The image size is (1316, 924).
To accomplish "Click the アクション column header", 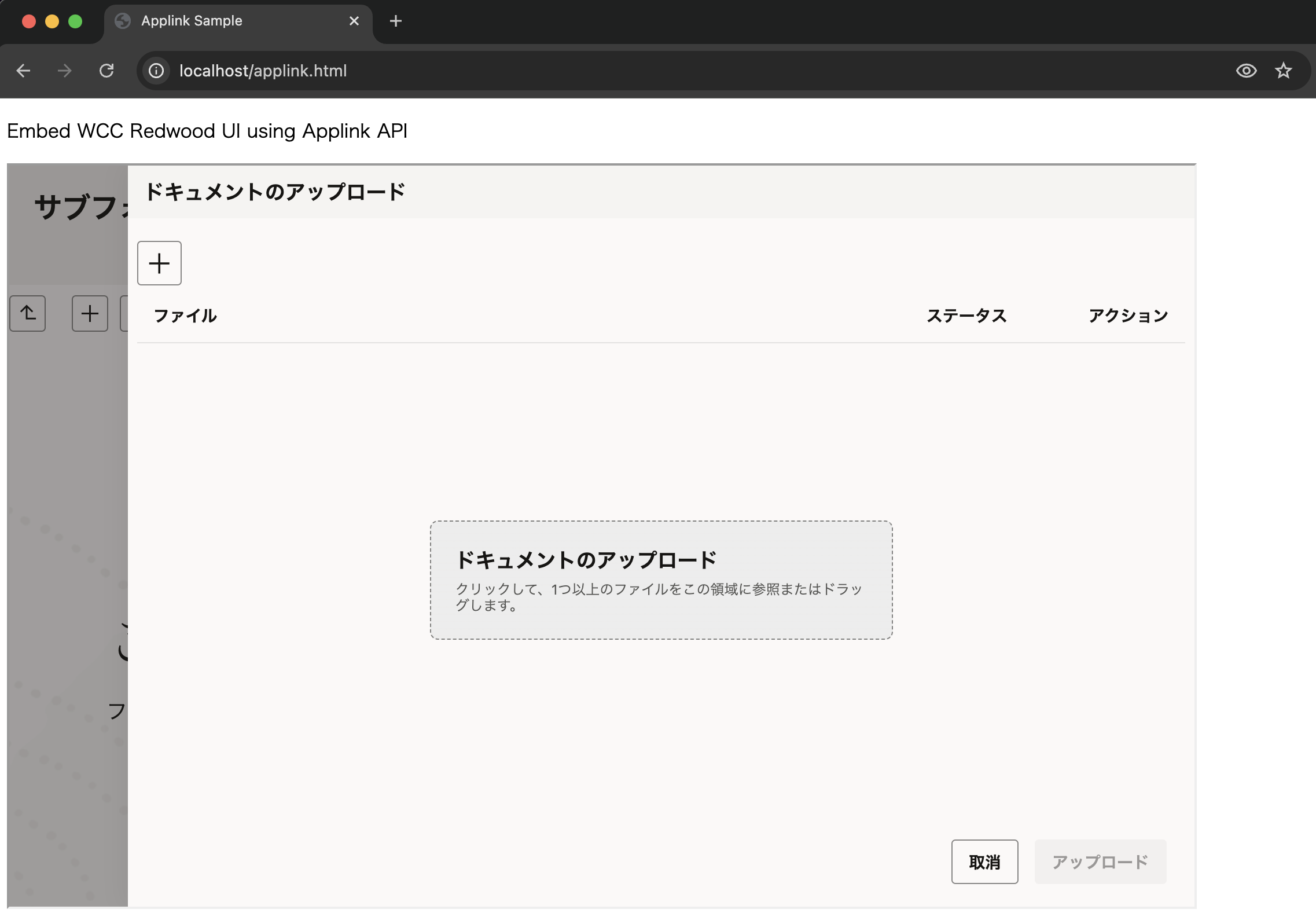I will (1128, 316).
